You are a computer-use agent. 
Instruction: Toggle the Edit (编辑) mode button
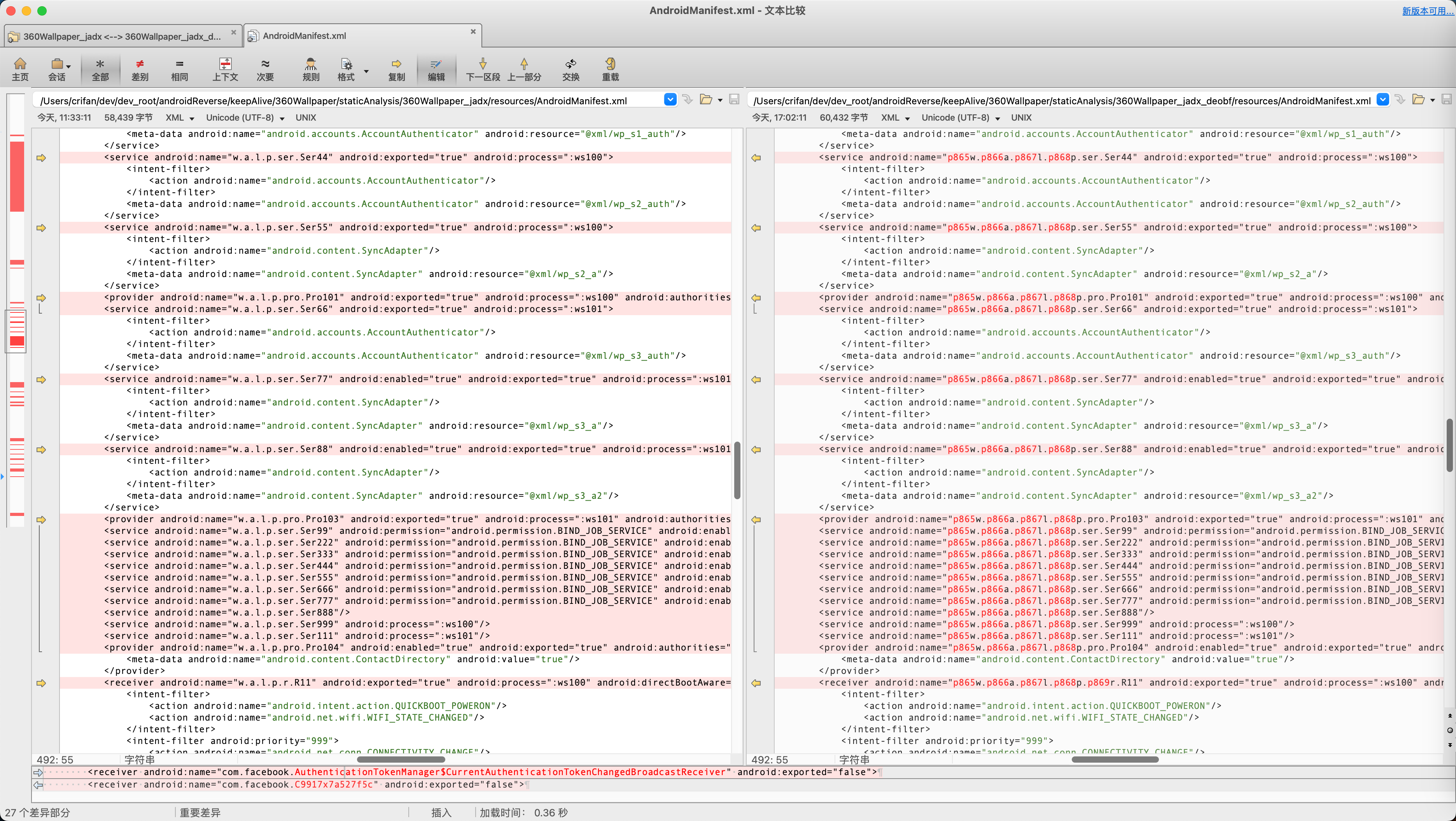pos(436,70)
